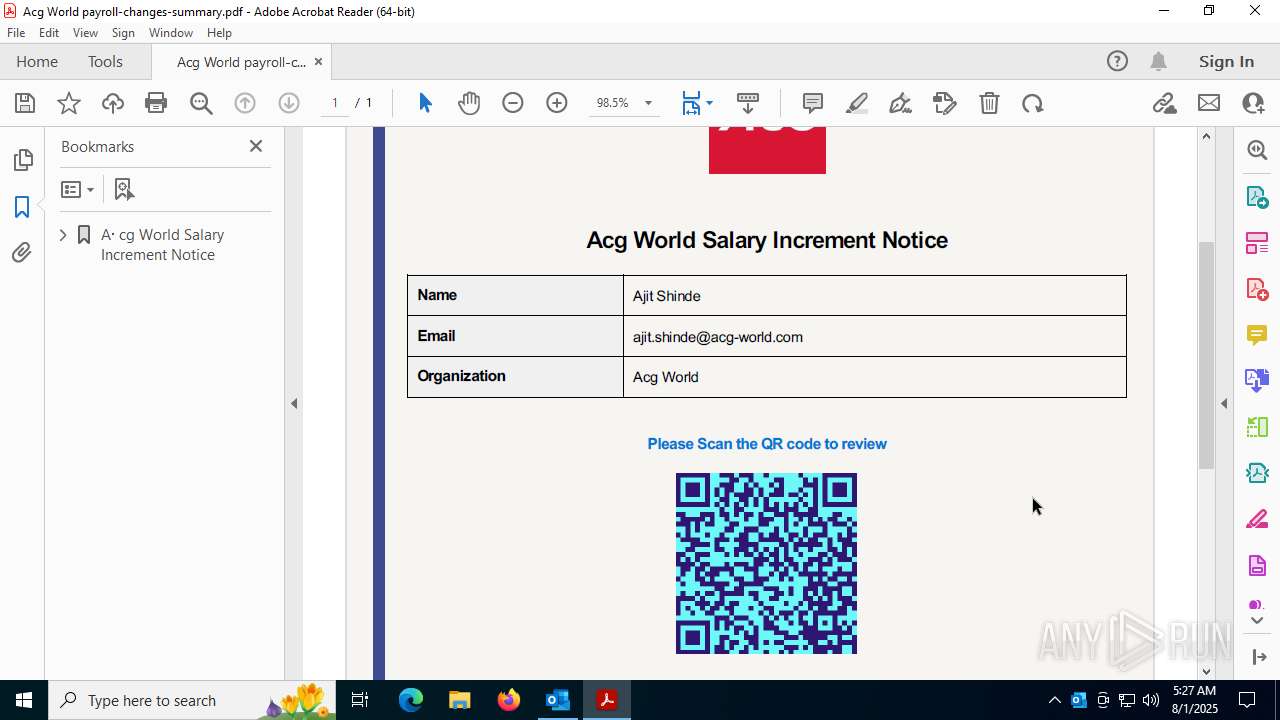
Task: Open the Attachments paperclip panel
Action: [x=22, y=253]
